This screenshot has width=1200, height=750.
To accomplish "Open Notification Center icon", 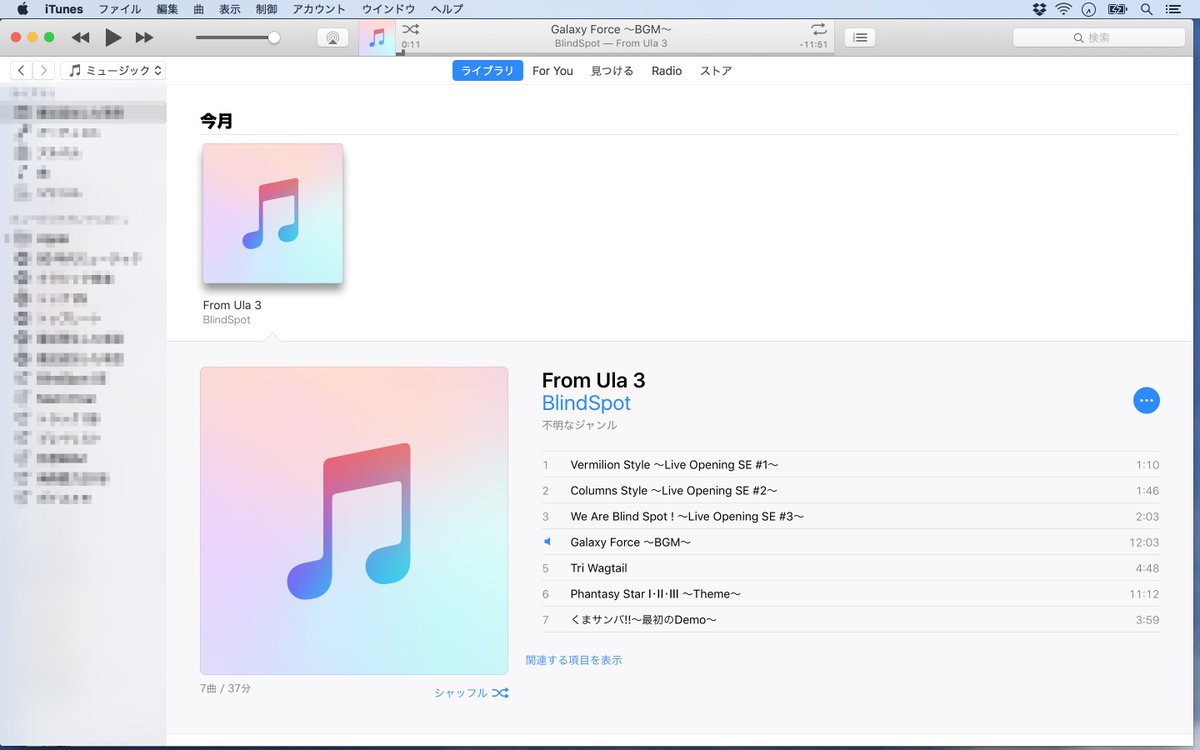I will (x=1173, y=9).
